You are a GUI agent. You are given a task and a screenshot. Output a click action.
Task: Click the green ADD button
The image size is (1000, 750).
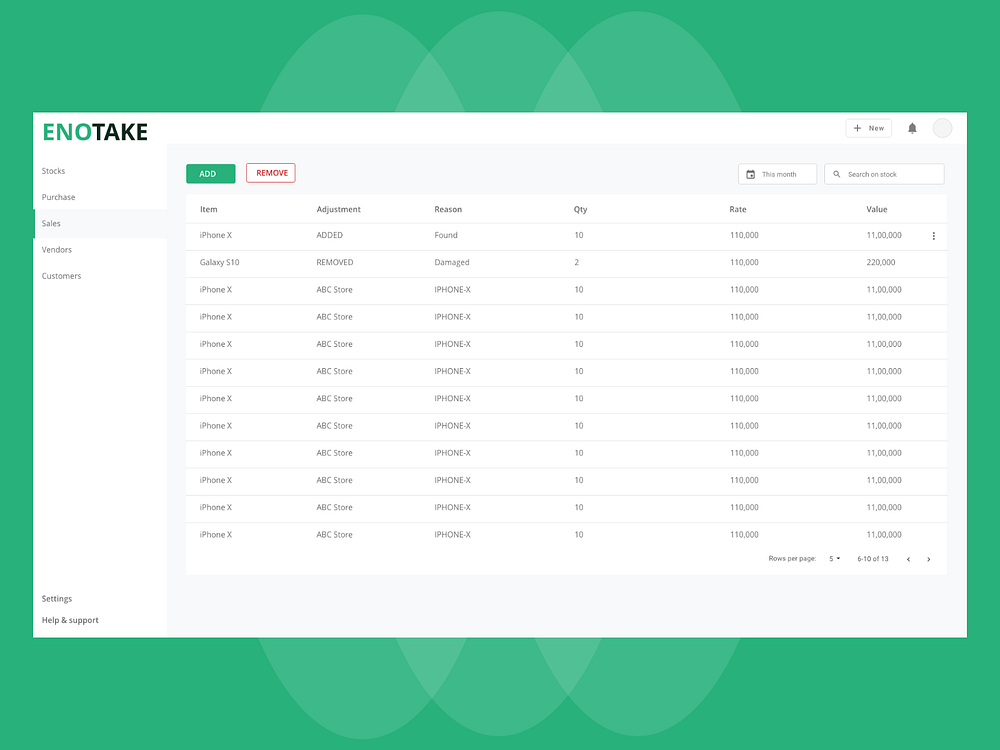(x=210, y=173)
